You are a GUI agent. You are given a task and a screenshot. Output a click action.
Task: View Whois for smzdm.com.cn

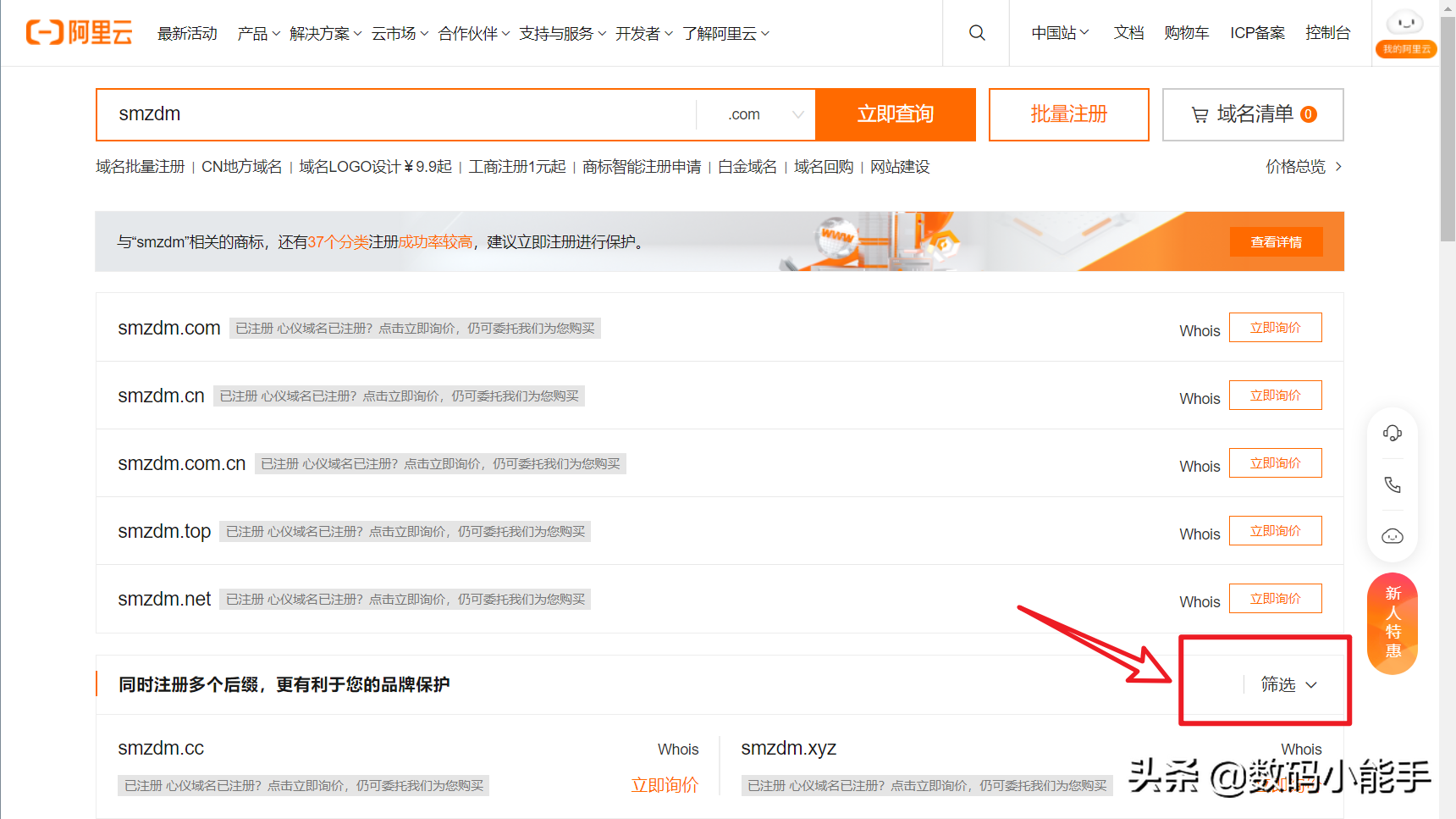coord(1200,467)
